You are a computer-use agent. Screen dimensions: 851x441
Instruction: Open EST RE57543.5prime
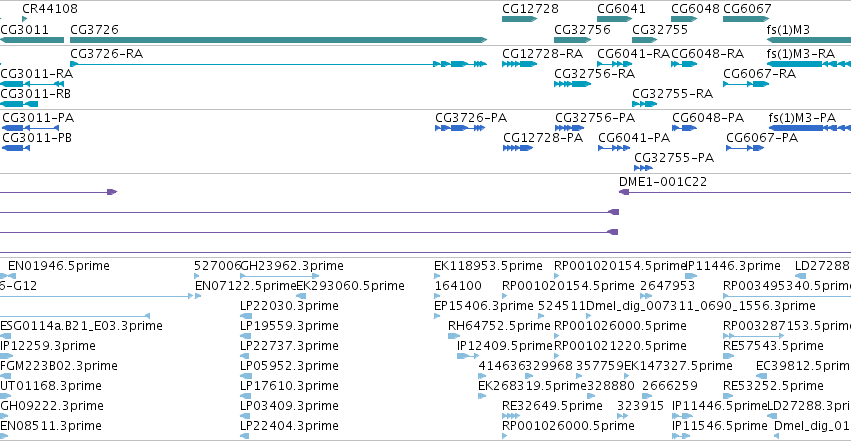[x=773, y=346]
